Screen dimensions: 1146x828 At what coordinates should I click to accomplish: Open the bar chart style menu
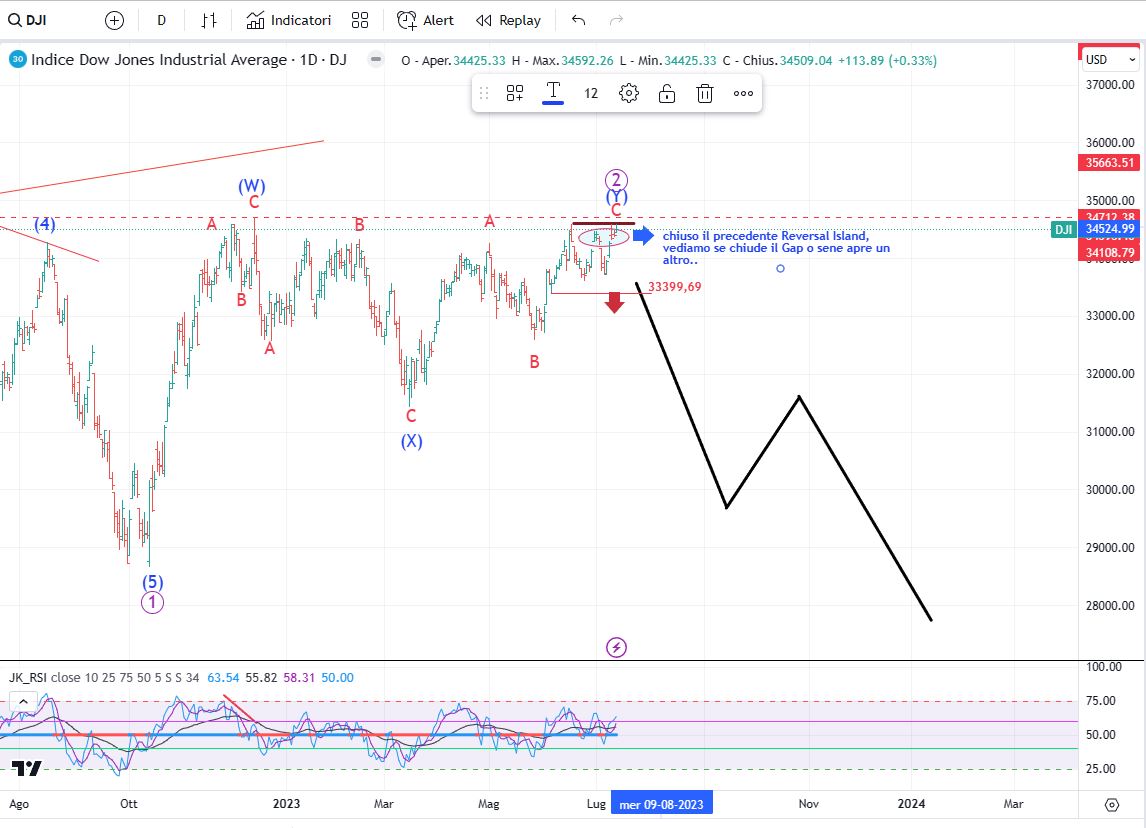point(209,20)
